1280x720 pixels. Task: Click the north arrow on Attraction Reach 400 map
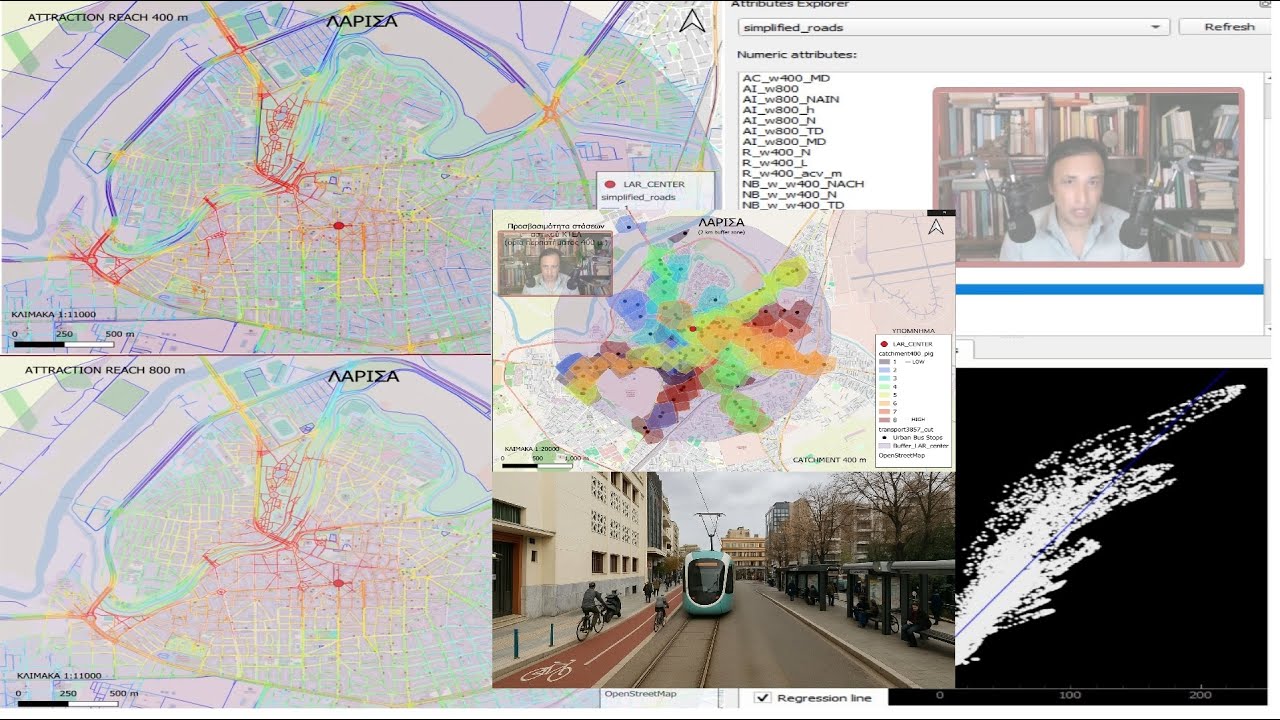(x=692, y=21)
